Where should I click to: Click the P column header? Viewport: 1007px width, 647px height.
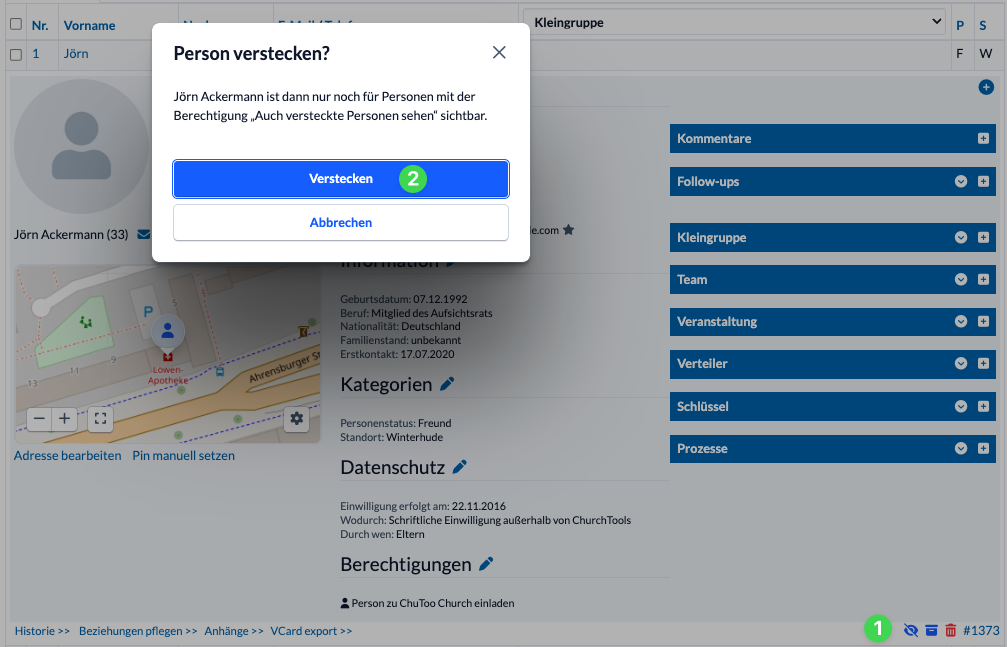click(960, 26)
